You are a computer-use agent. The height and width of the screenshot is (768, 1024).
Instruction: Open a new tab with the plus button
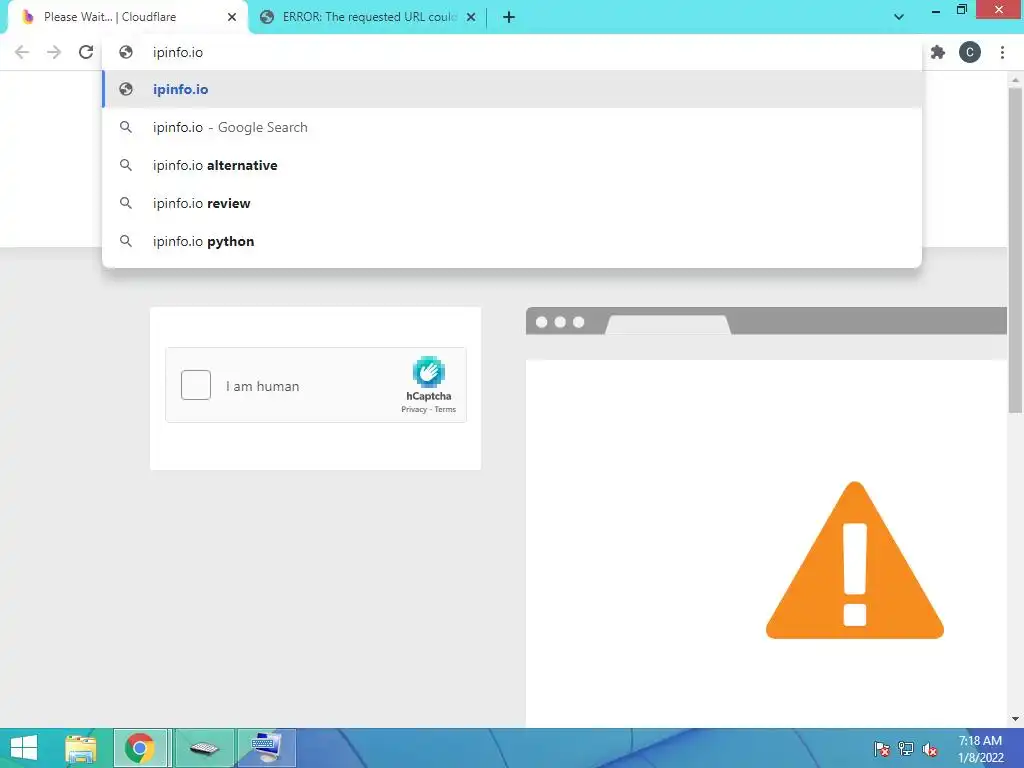tap(509, 17)
